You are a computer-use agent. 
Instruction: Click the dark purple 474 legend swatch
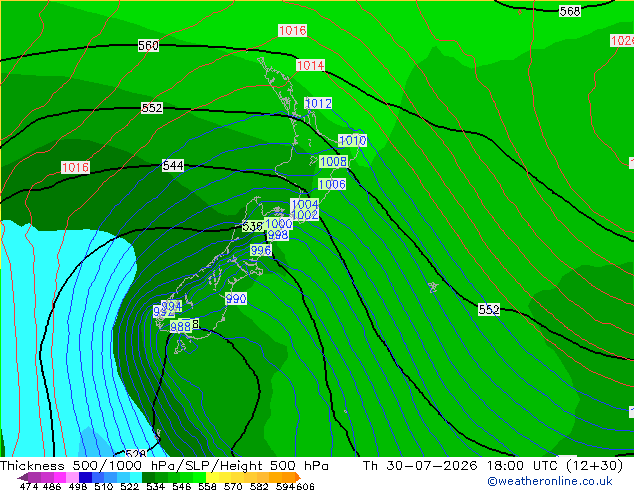[x=23, y=477]
